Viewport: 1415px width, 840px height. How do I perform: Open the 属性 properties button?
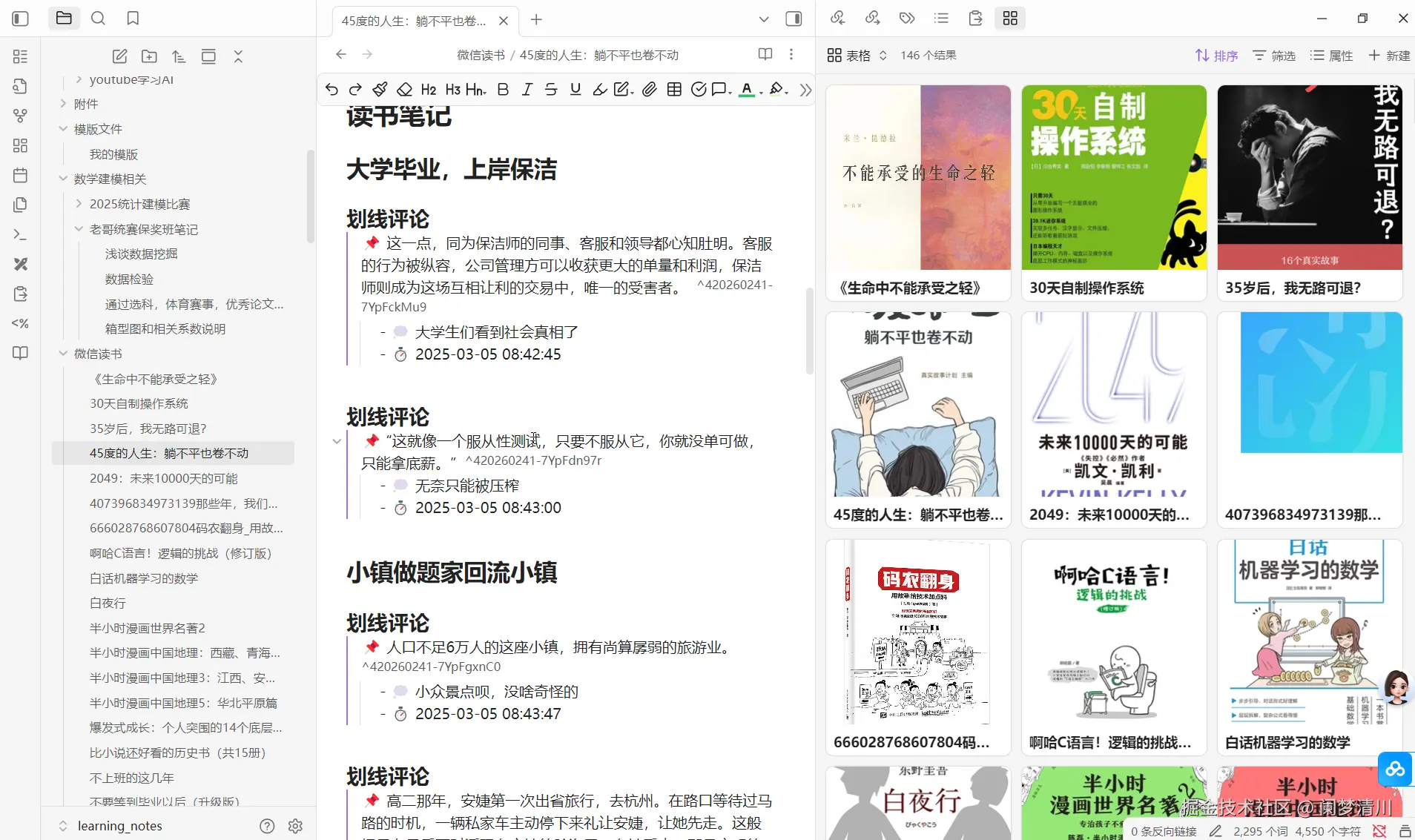(1331, 56)
